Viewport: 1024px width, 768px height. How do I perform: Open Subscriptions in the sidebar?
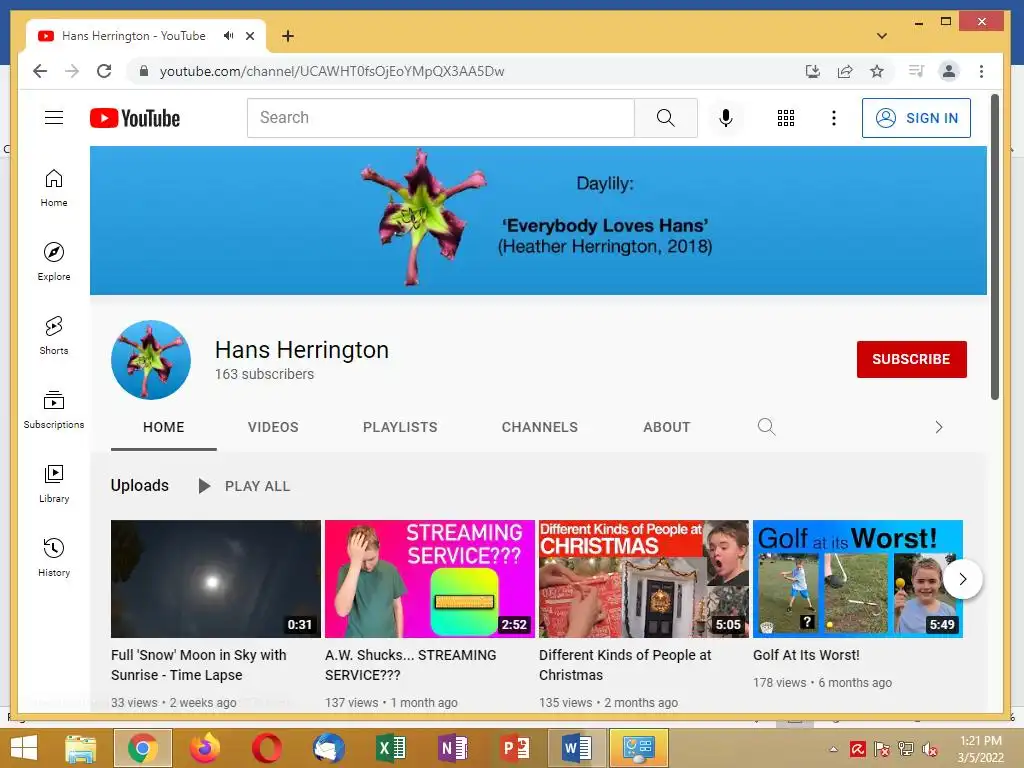(x=54, y=409)
